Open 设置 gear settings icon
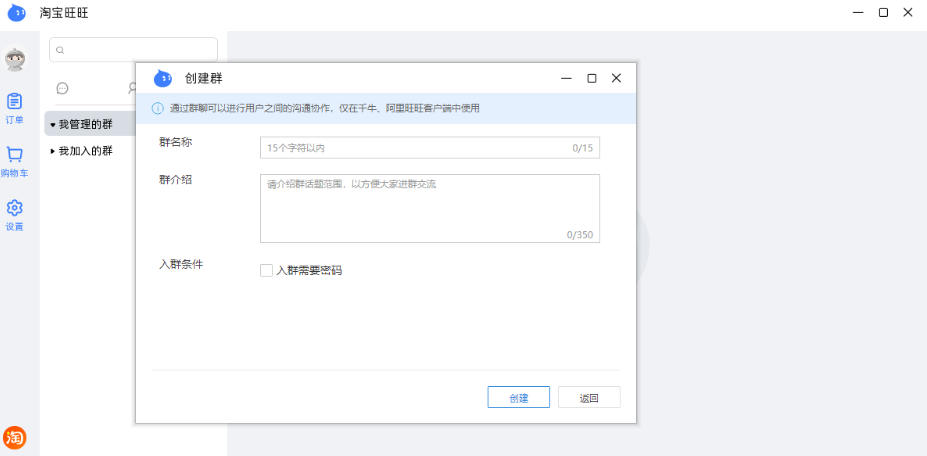This screenshot has width=927, height=456. click(x=14, y=215)
